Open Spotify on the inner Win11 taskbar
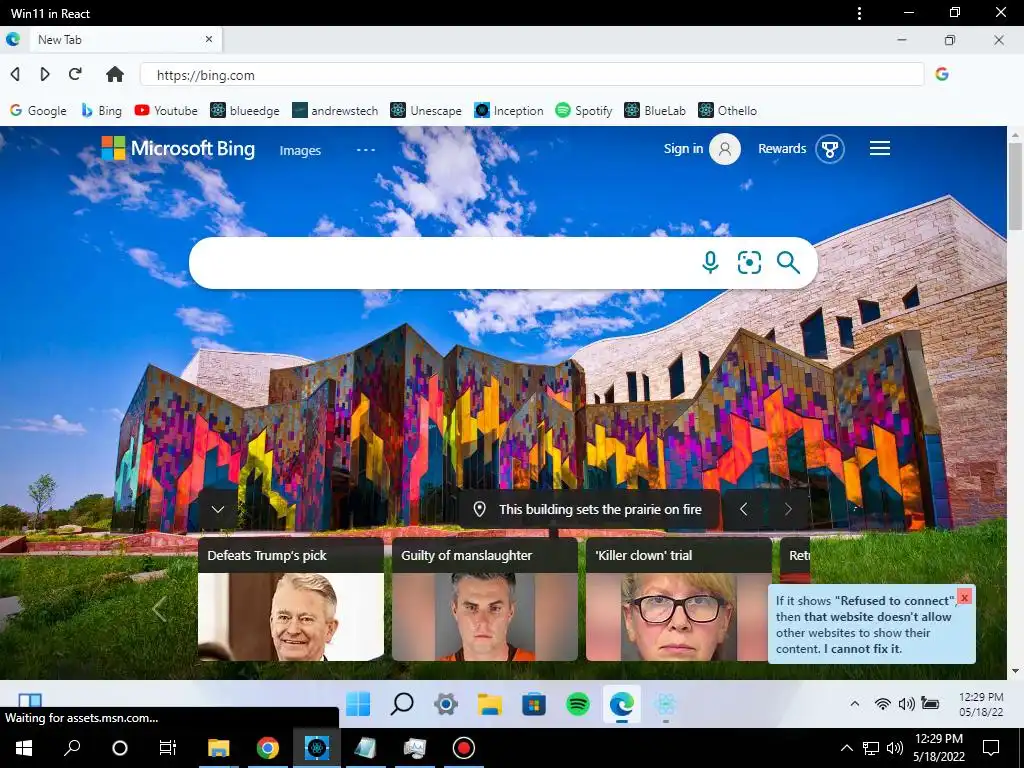 coord(577,704)
